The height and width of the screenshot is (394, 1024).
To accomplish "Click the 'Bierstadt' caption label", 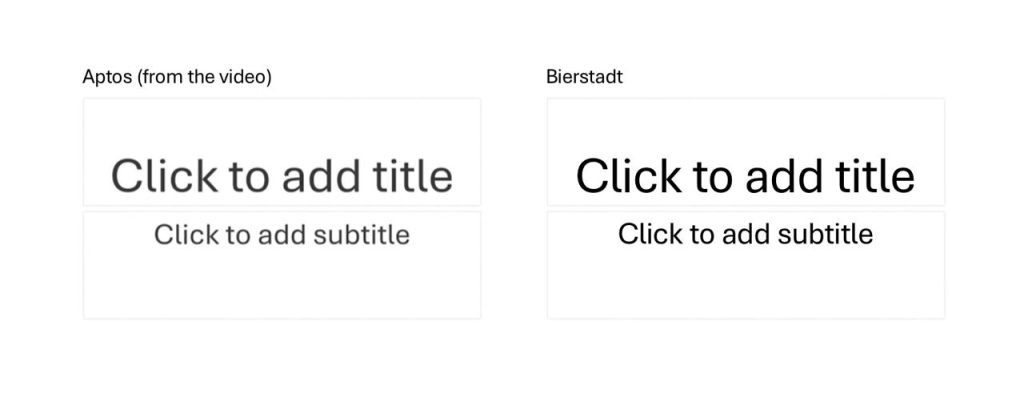I will click(584, 77).
